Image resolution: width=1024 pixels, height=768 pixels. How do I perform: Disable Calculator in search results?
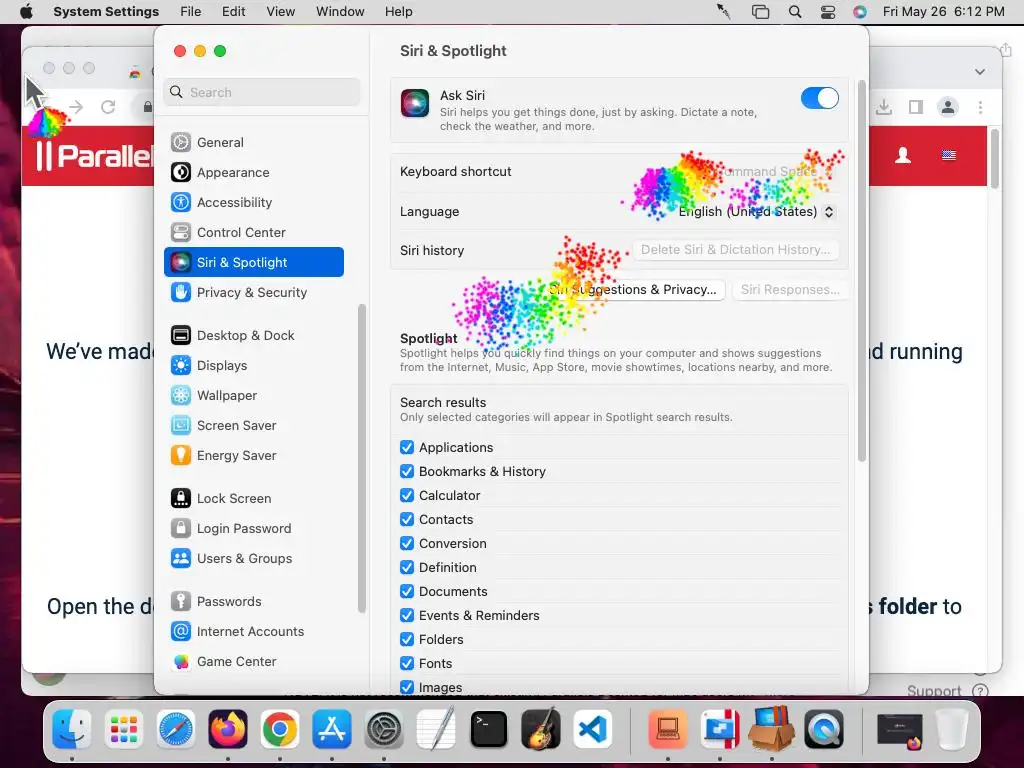point(407,496)
